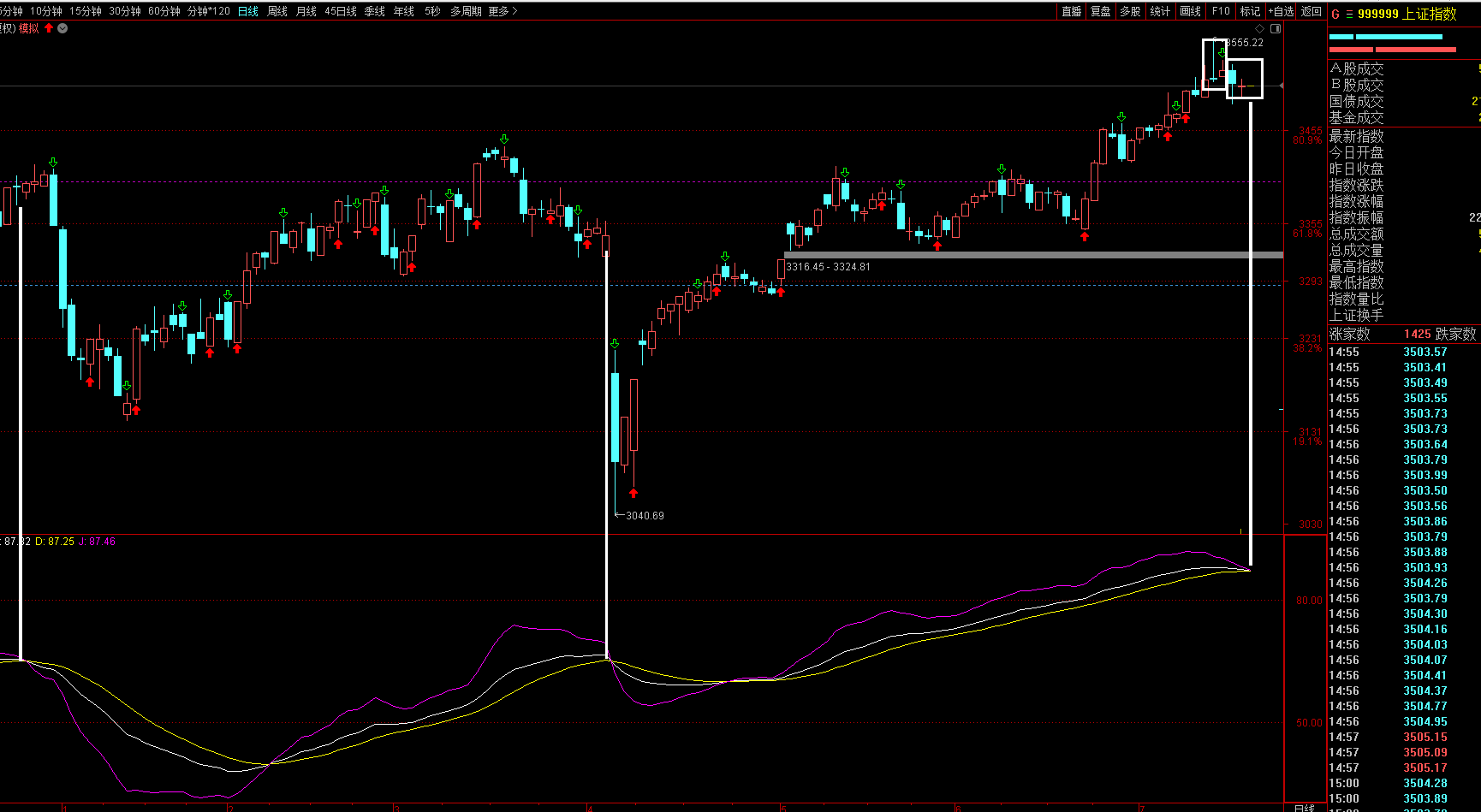Viewport: 1481px width, 812px height.
Task: Click the 昨日收盘 row
Action: pos(1404,169)
